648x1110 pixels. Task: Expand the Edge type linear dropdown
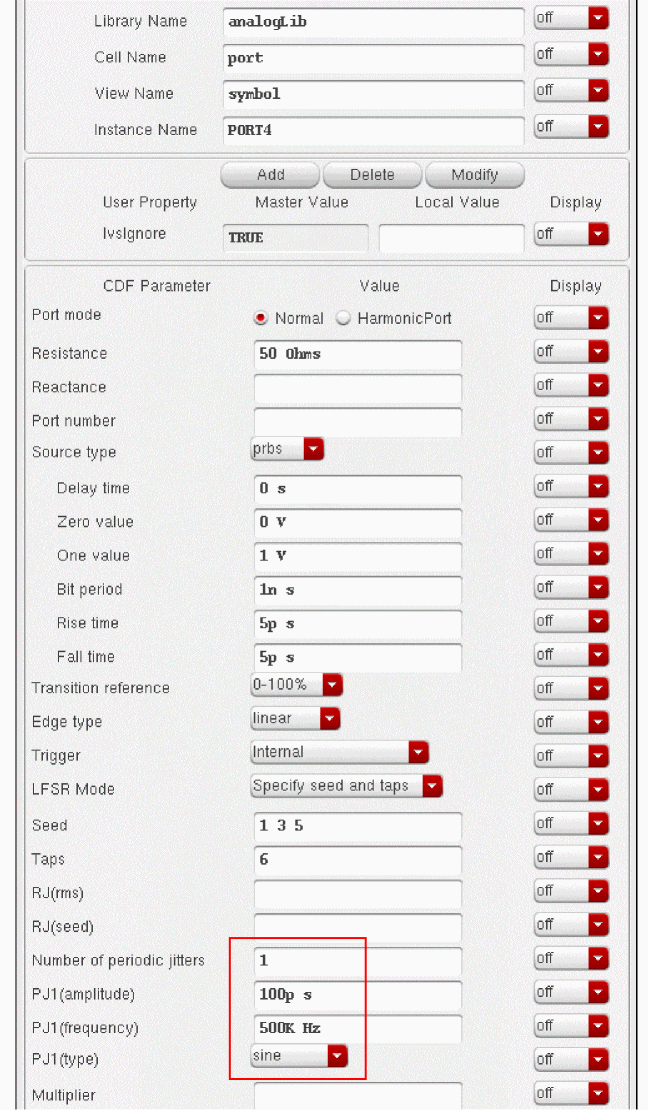(x=295, y=719)
